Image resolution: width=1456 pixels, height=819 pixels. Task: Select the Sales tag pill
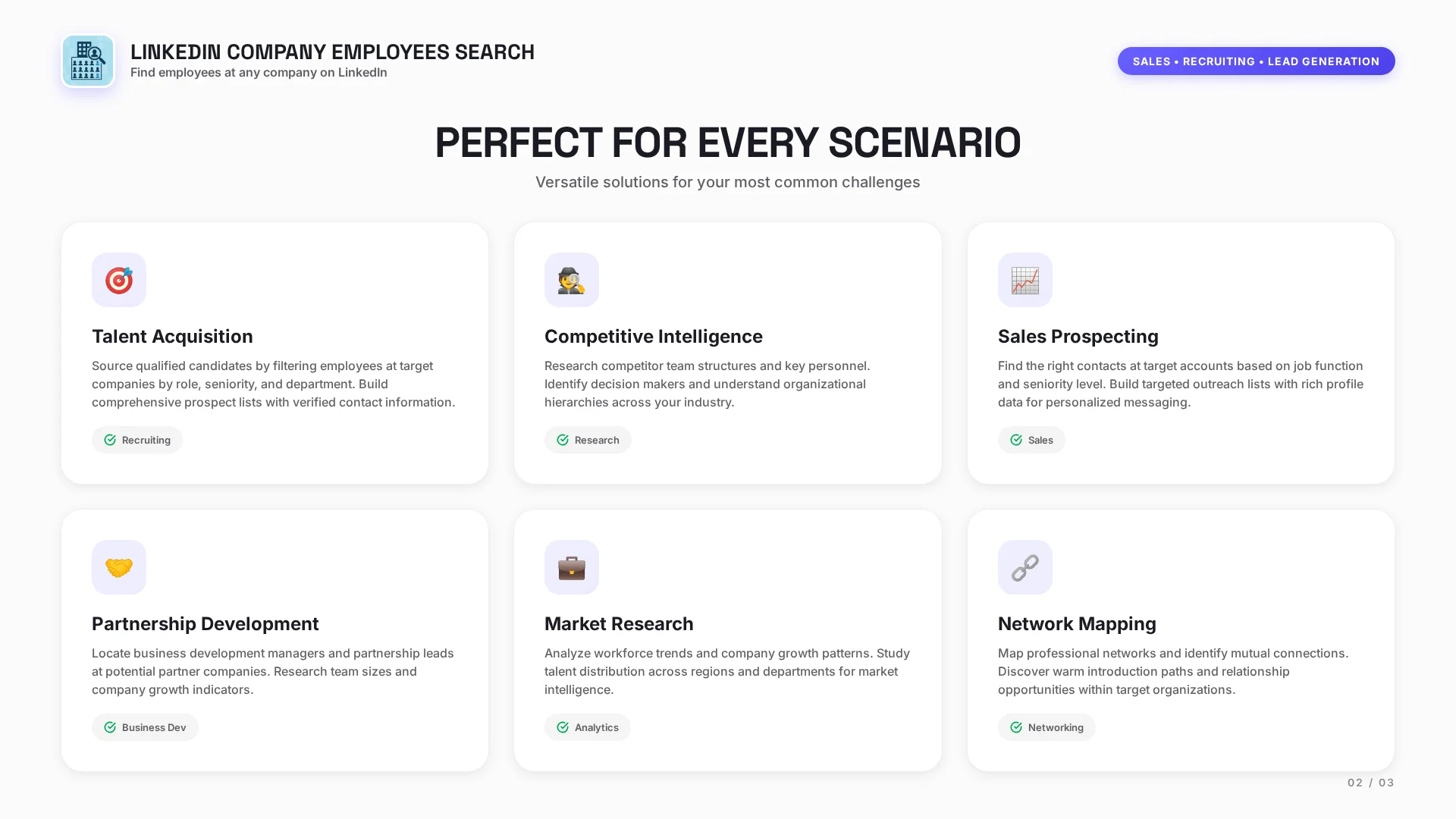pos(1031,440)
